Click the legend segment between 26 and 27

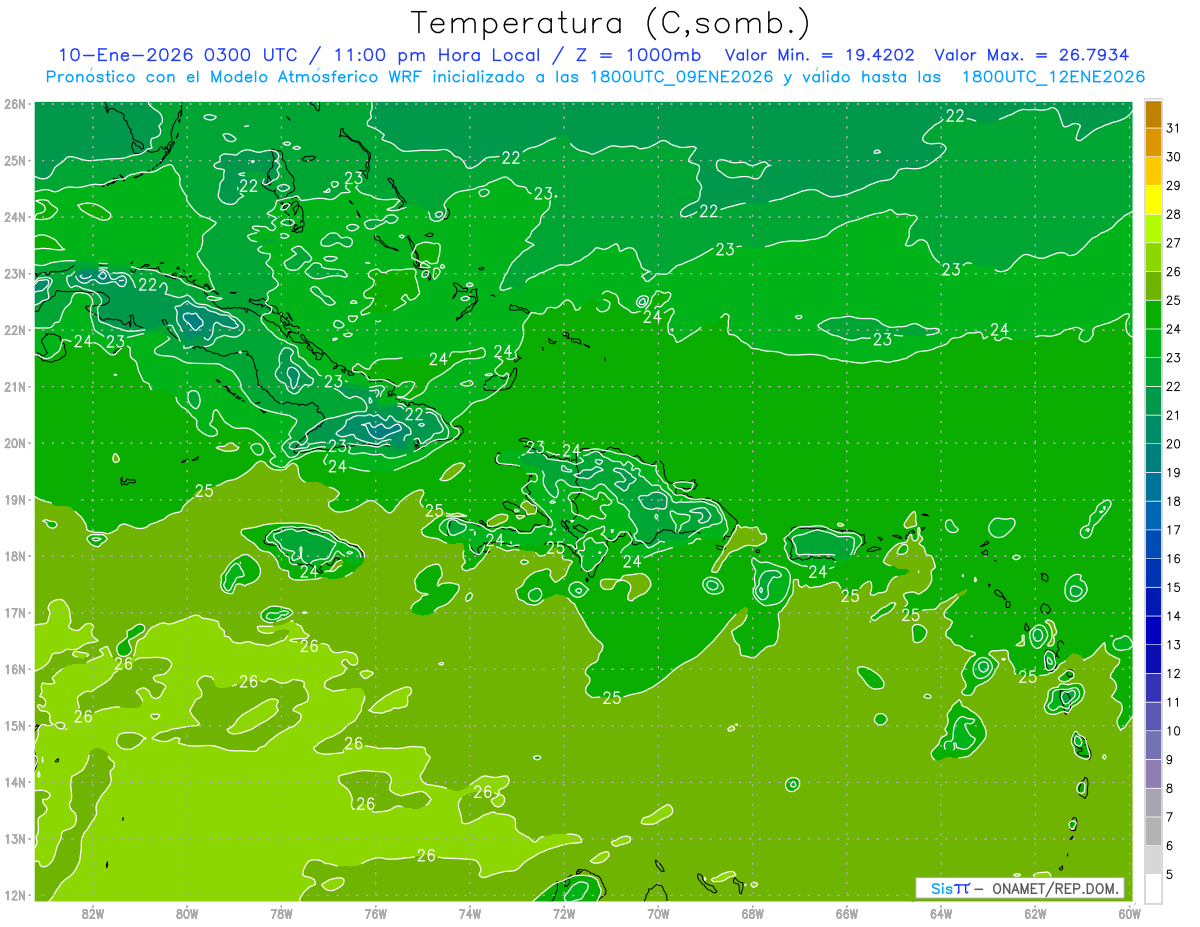point(1153,258)
